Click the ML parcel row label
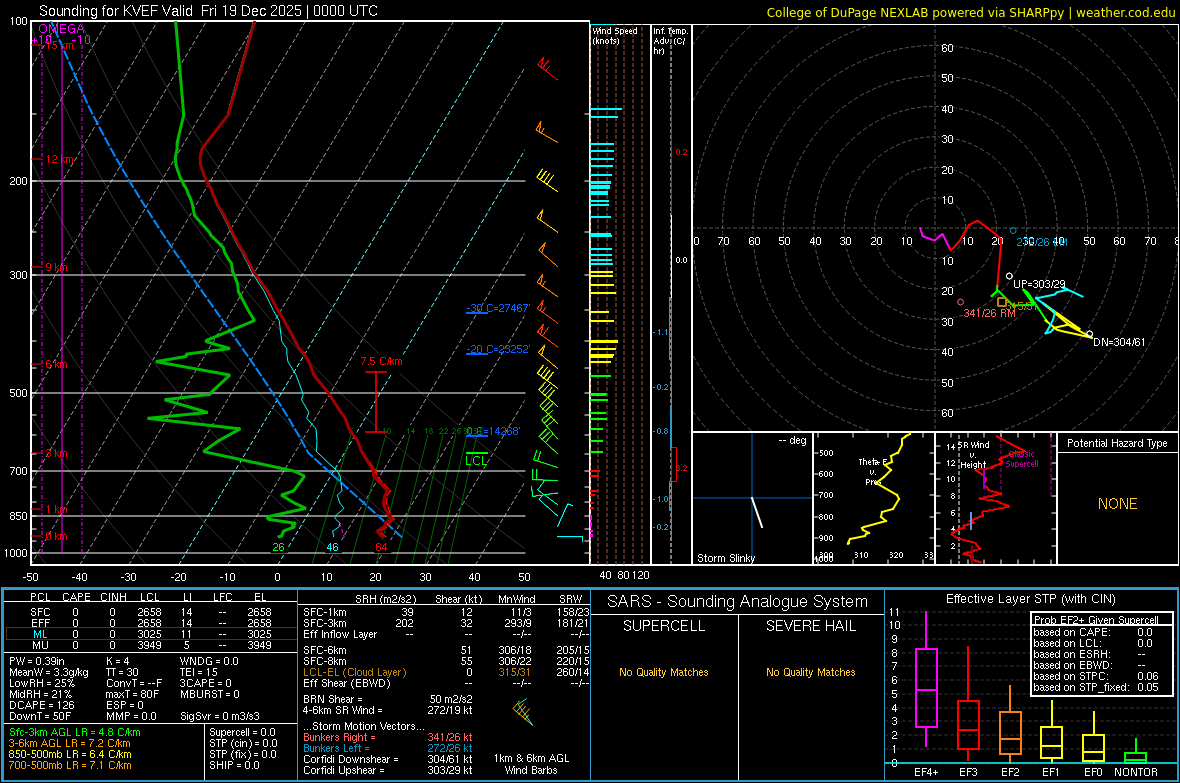This screenshot has height=783, width=1180. 41,634
